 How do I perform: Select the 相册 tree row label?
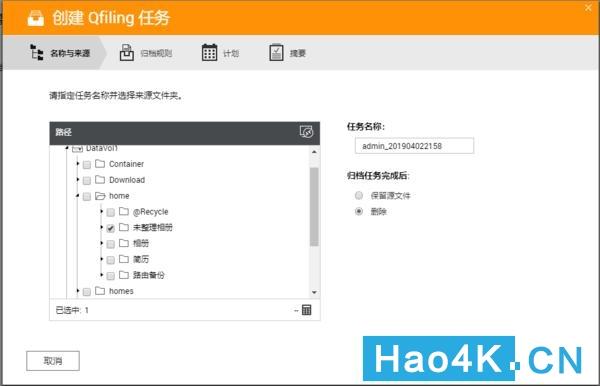[x=140, y=243]
